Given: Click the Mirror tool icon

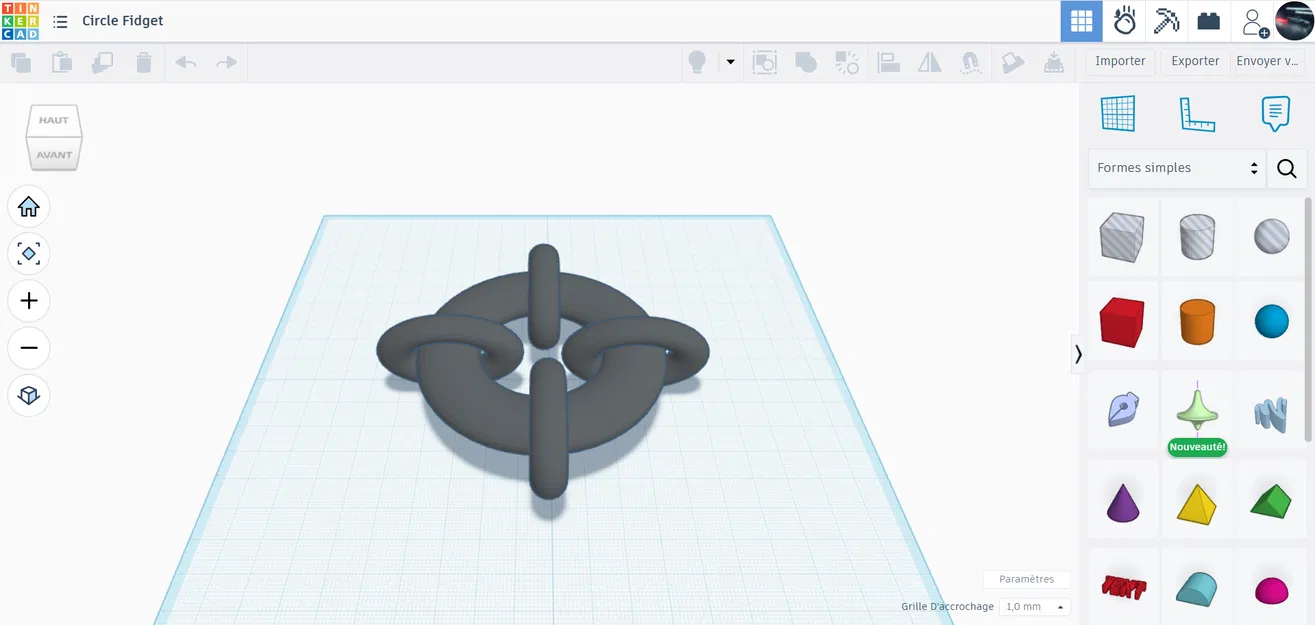Looking at the screenshot, I should point(929,62).
